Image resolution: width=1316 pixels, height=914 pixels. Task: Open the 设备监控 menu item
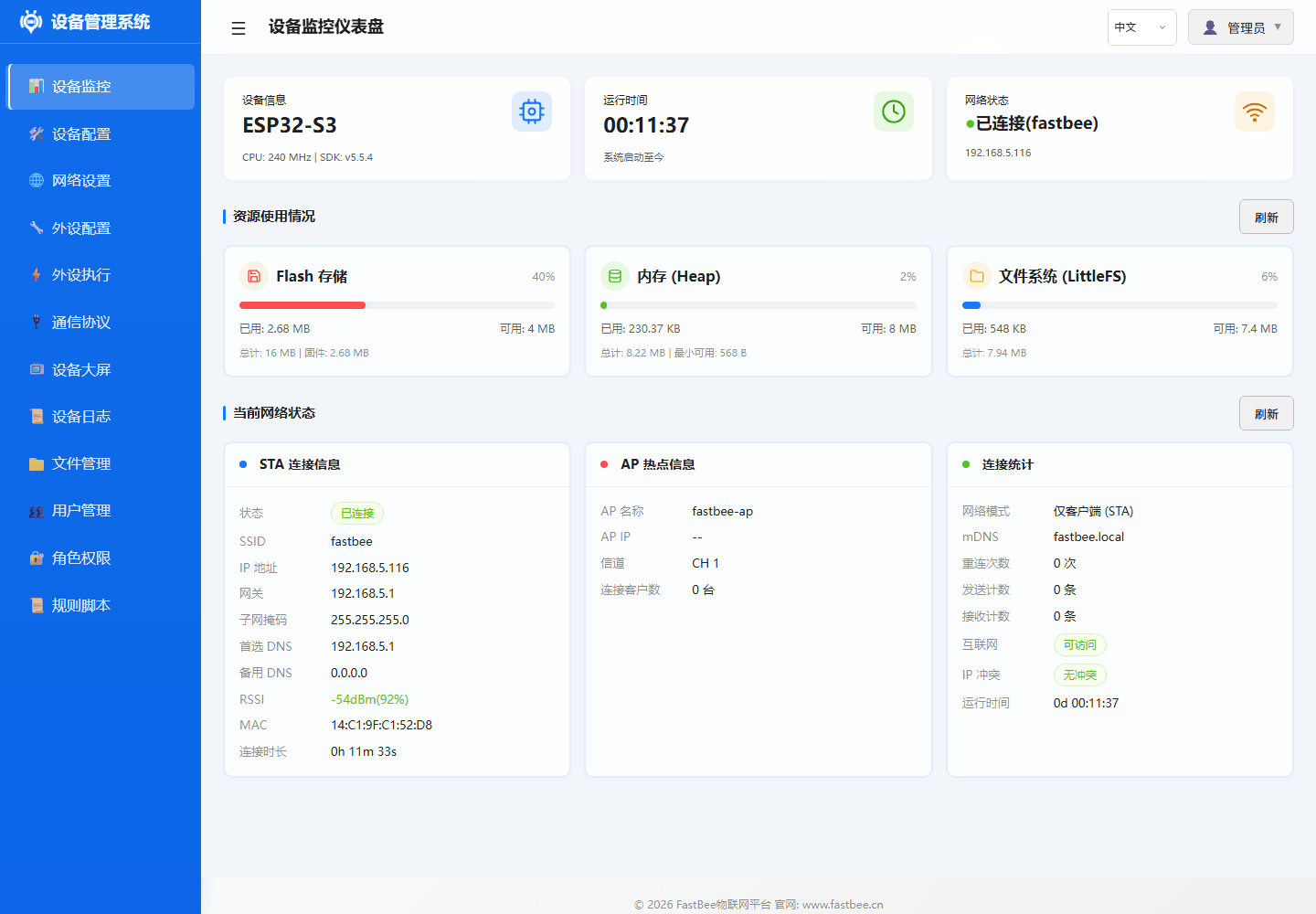(101, 87)
